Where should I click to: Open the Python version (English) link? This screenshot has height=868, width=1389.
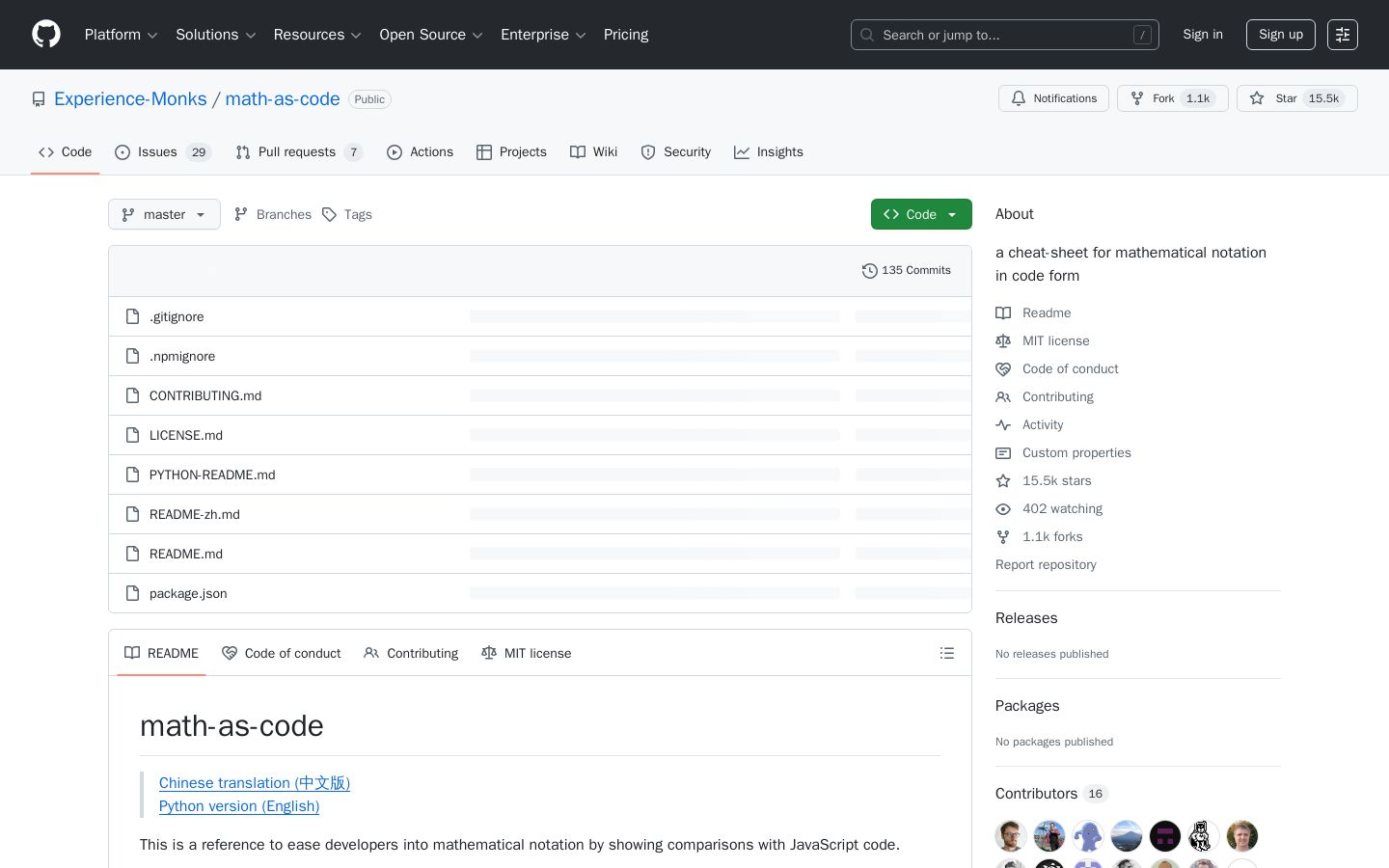click(239, 806)
